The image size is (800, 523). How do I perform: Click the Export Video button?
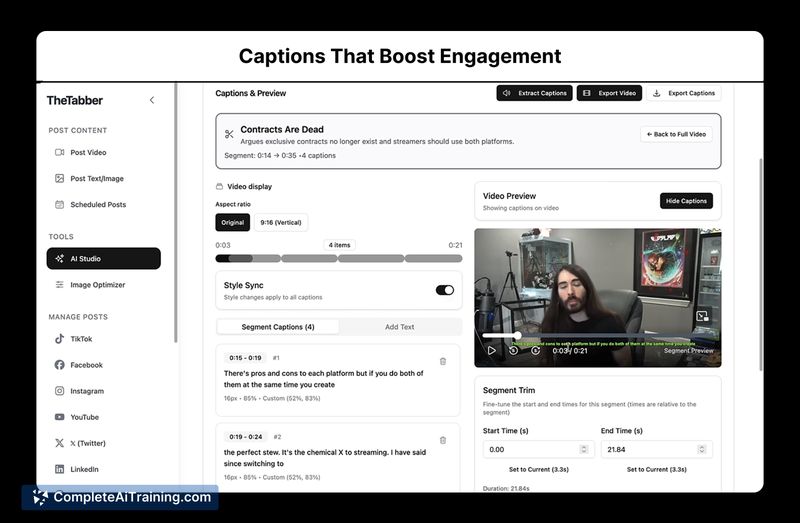(x=609, y=93)
